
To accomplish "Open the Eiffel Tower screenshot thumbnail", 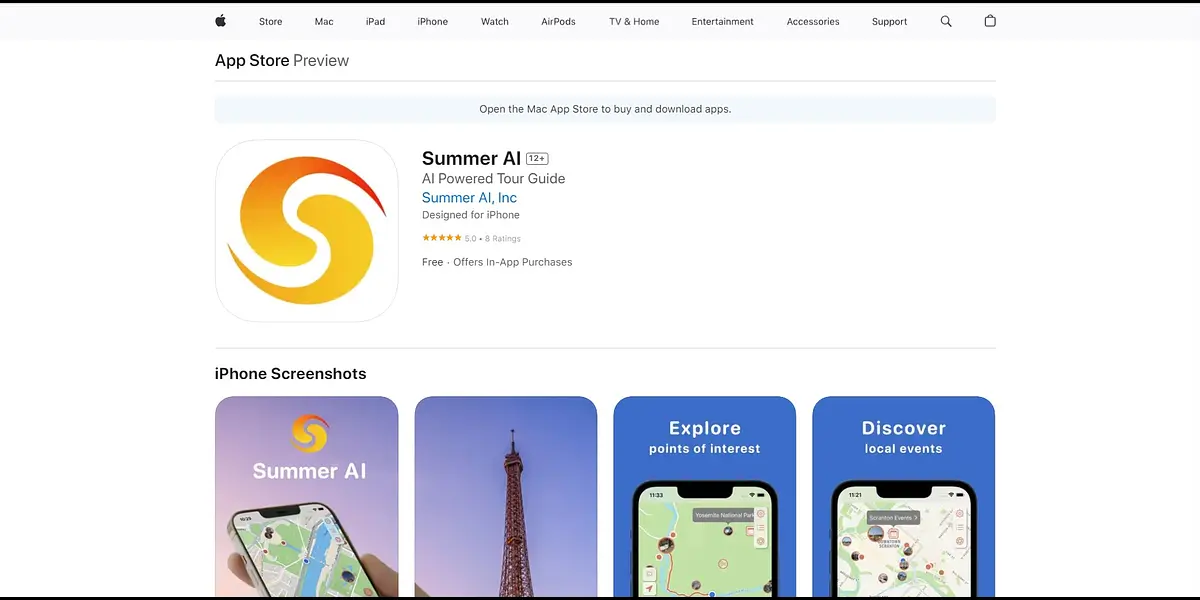I will click(505, 497).
